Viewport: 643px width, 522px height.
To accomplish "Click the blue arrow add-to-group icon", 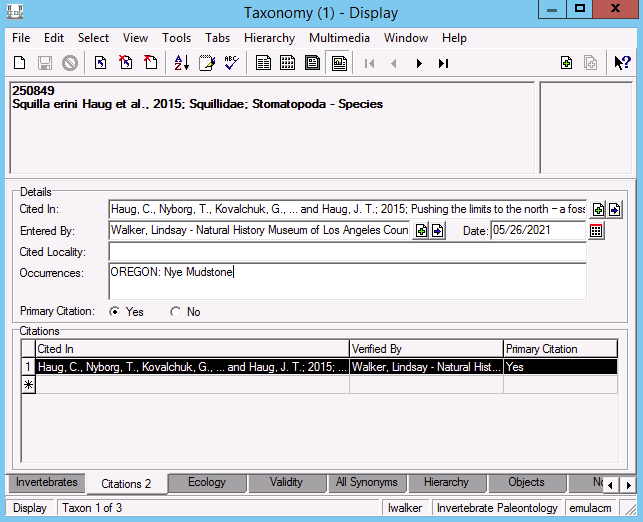I will (x=100, y=63).
